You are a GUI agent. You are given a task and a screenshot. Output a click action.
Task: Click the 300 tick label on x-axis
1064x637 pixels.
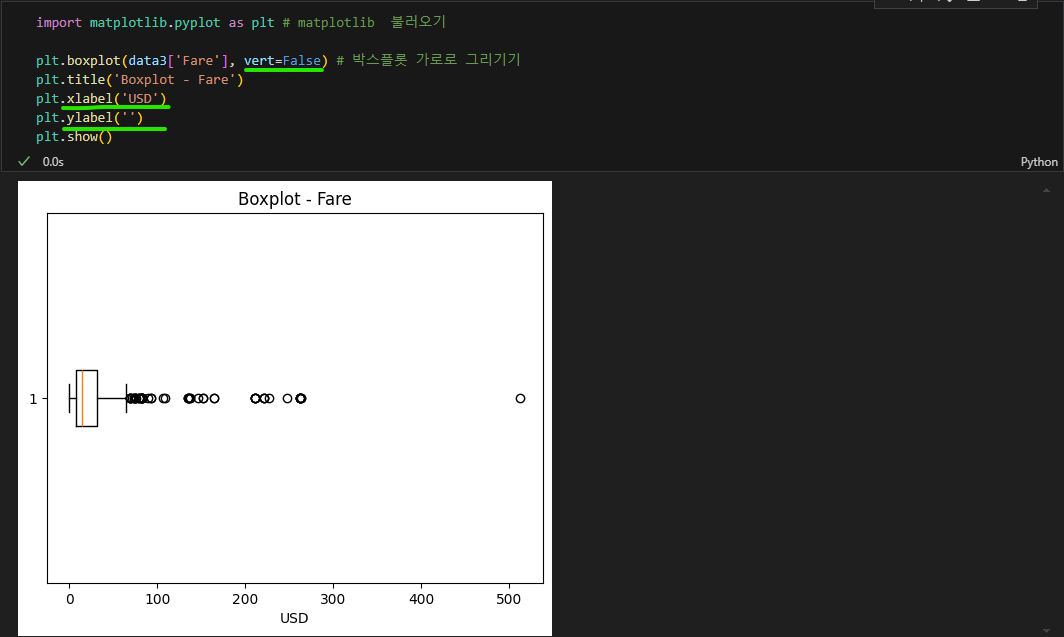(x=333, y=599)
